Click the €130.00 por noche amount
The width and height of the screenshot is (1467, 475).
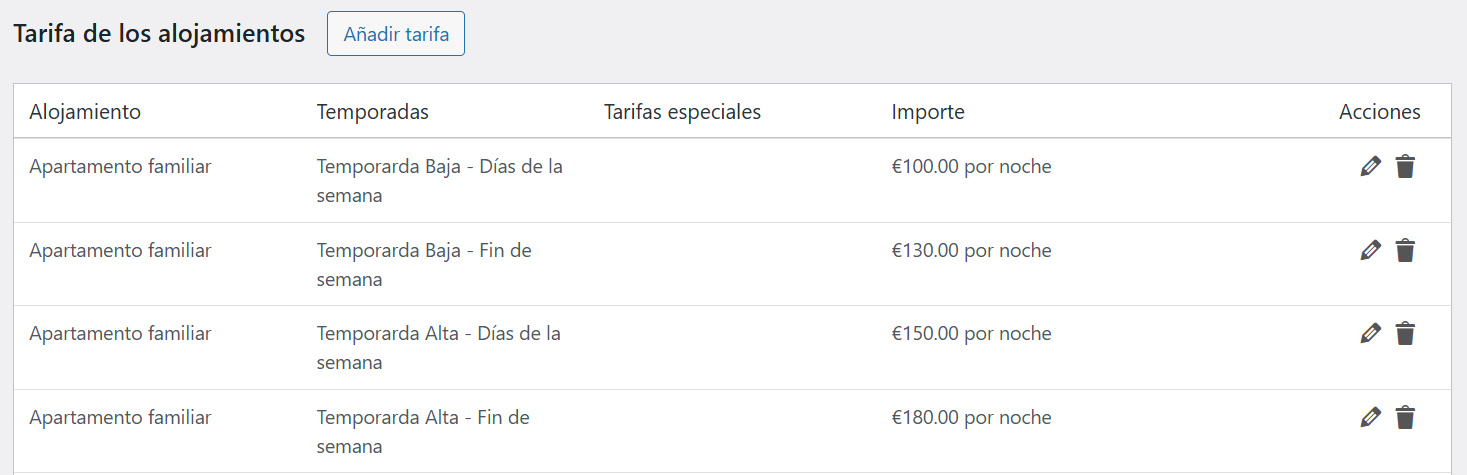[971, 251]
